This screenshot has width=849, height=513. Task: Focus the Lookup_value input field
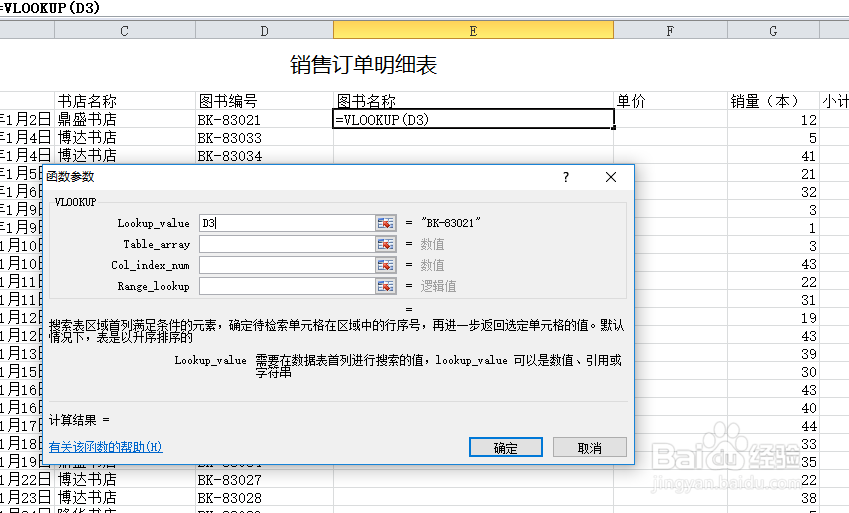[x=287, y=223]
